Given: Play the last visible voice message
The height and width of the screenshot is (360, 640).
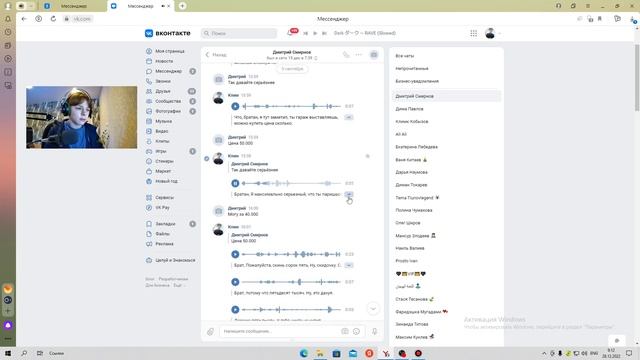Looking at the screenshot, I should point(235,310).
